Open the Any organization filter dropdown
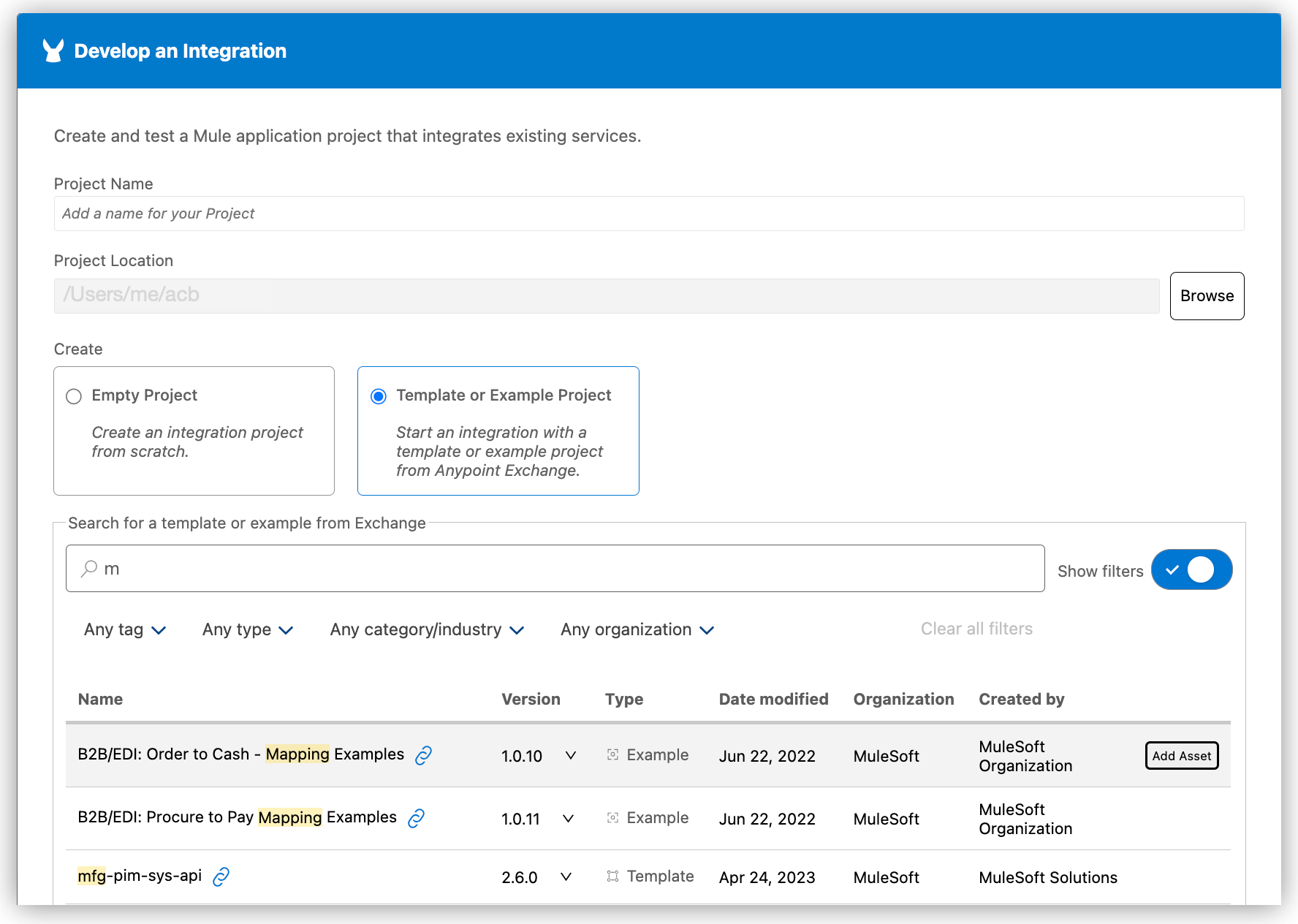This screenshot has height=924, width=1298. coord(637,629)
